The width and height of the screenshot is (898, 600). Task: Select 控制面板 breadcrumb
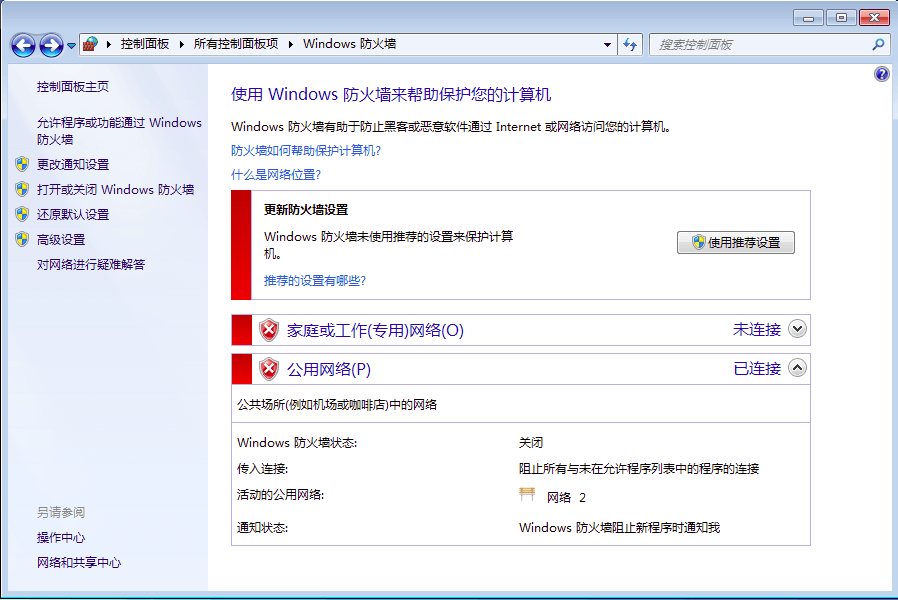[x=145, y=44]
